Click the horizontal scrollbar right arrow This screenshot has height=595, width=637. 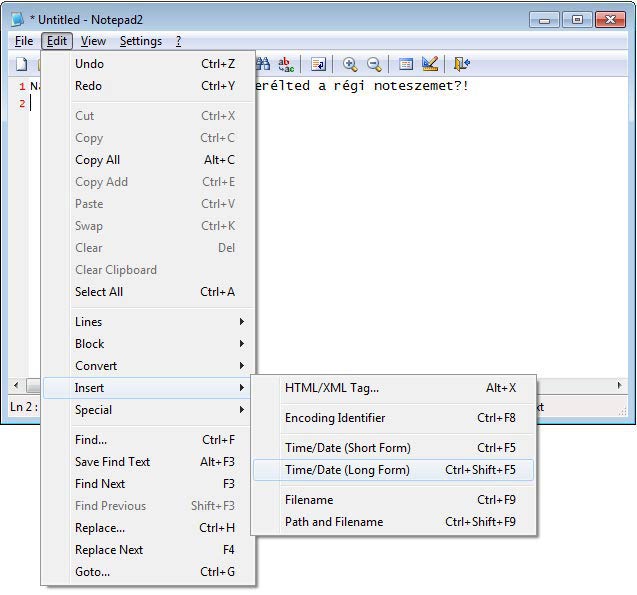click(x=619, y=385)
